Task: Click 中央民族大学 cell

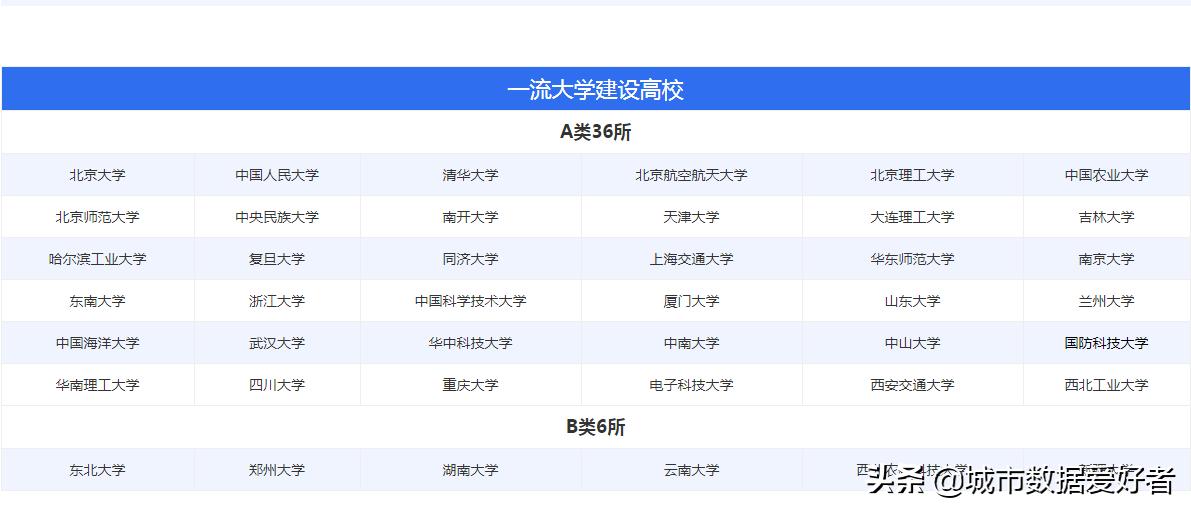Action: tap(277, 217)
